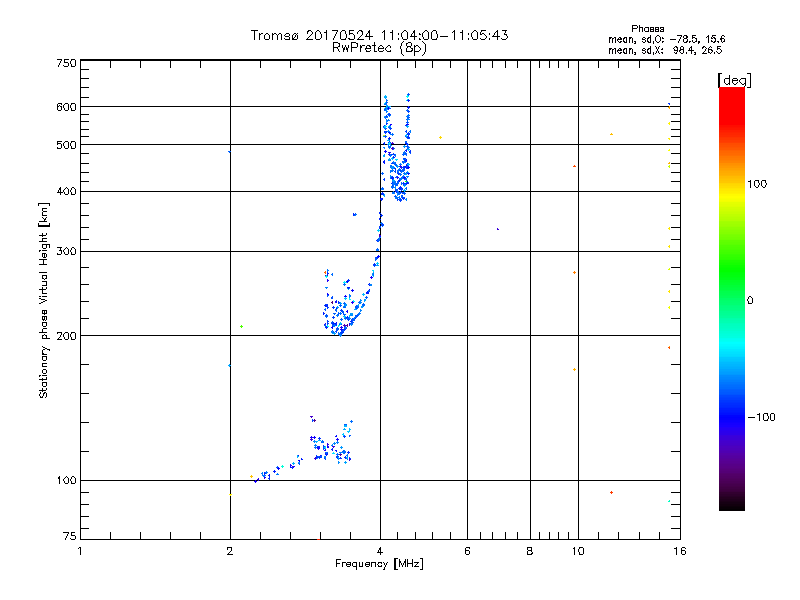
Task: Click the yellow point near 5 MHz, 500 km
Action: tap(440, 138)
